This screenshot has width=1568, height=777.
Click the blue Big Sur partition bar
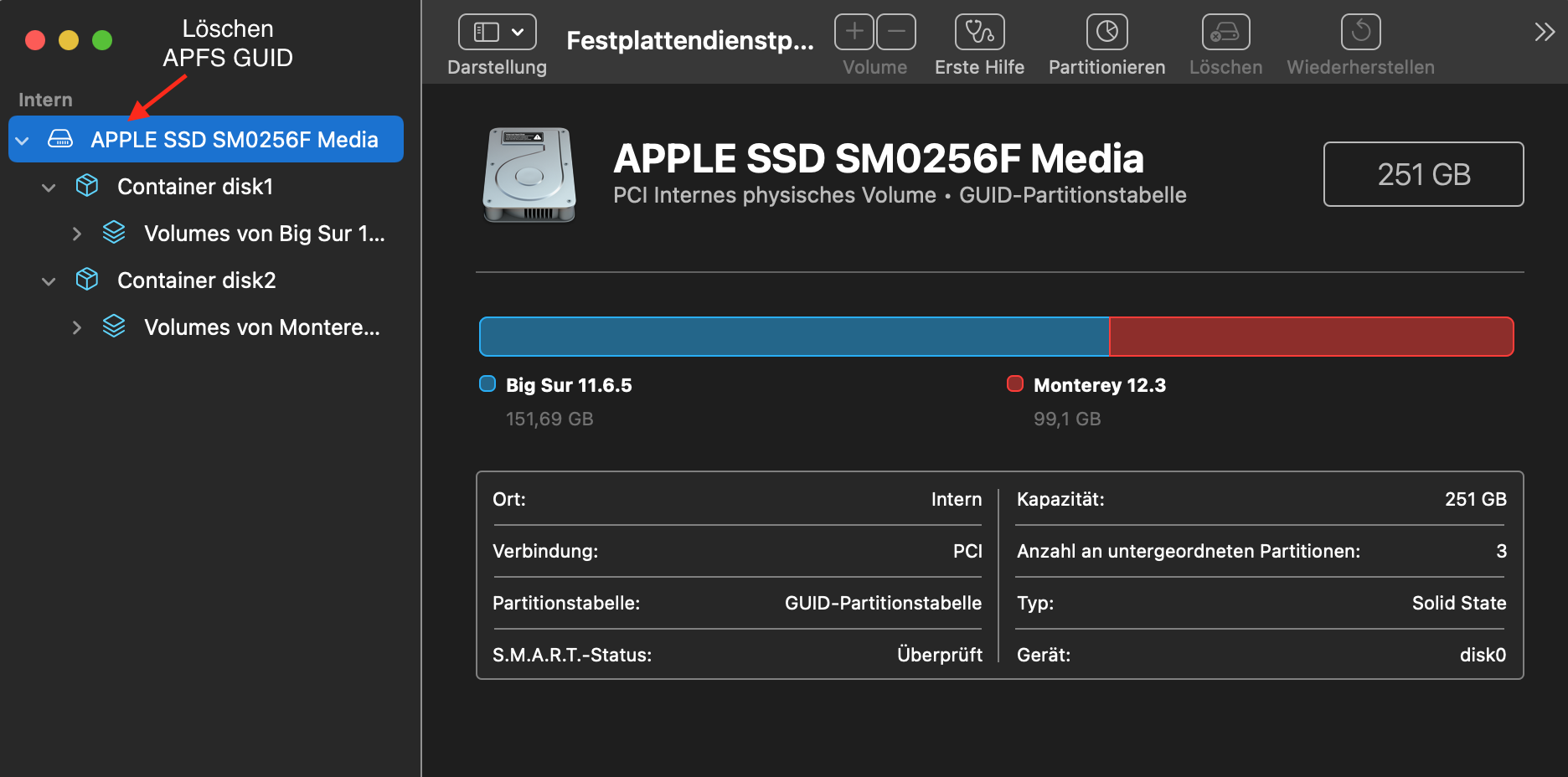coord(794,337)
